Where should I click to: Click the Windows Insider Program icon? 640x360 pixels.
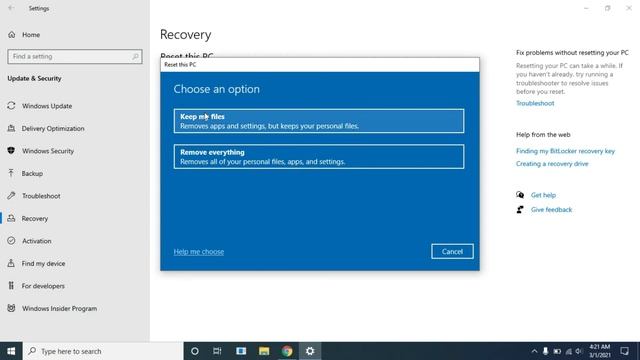point(11,308)
